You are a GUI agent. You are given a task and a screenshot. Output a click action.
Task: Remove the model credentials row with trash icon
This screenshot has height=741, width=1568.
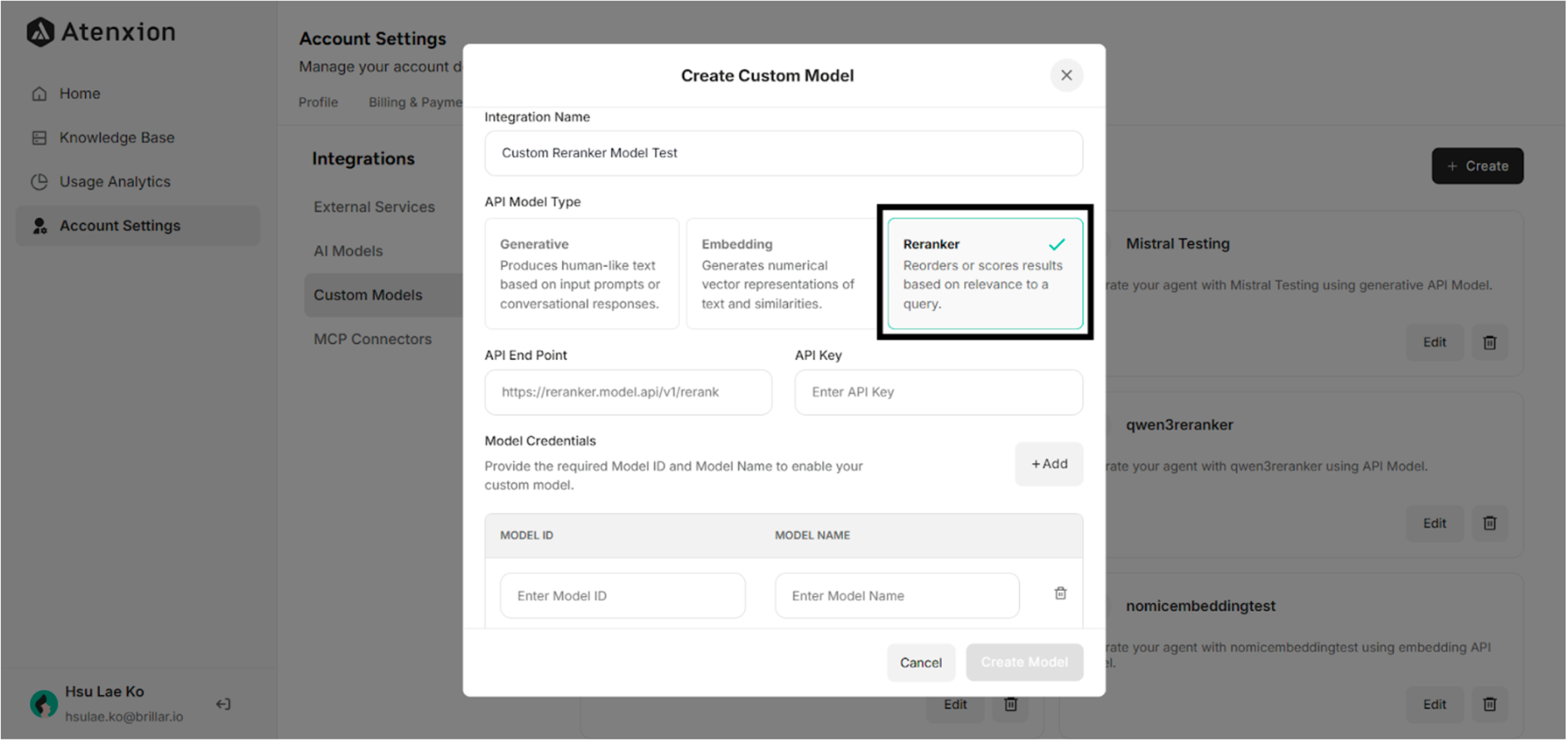coord(1060,593)
